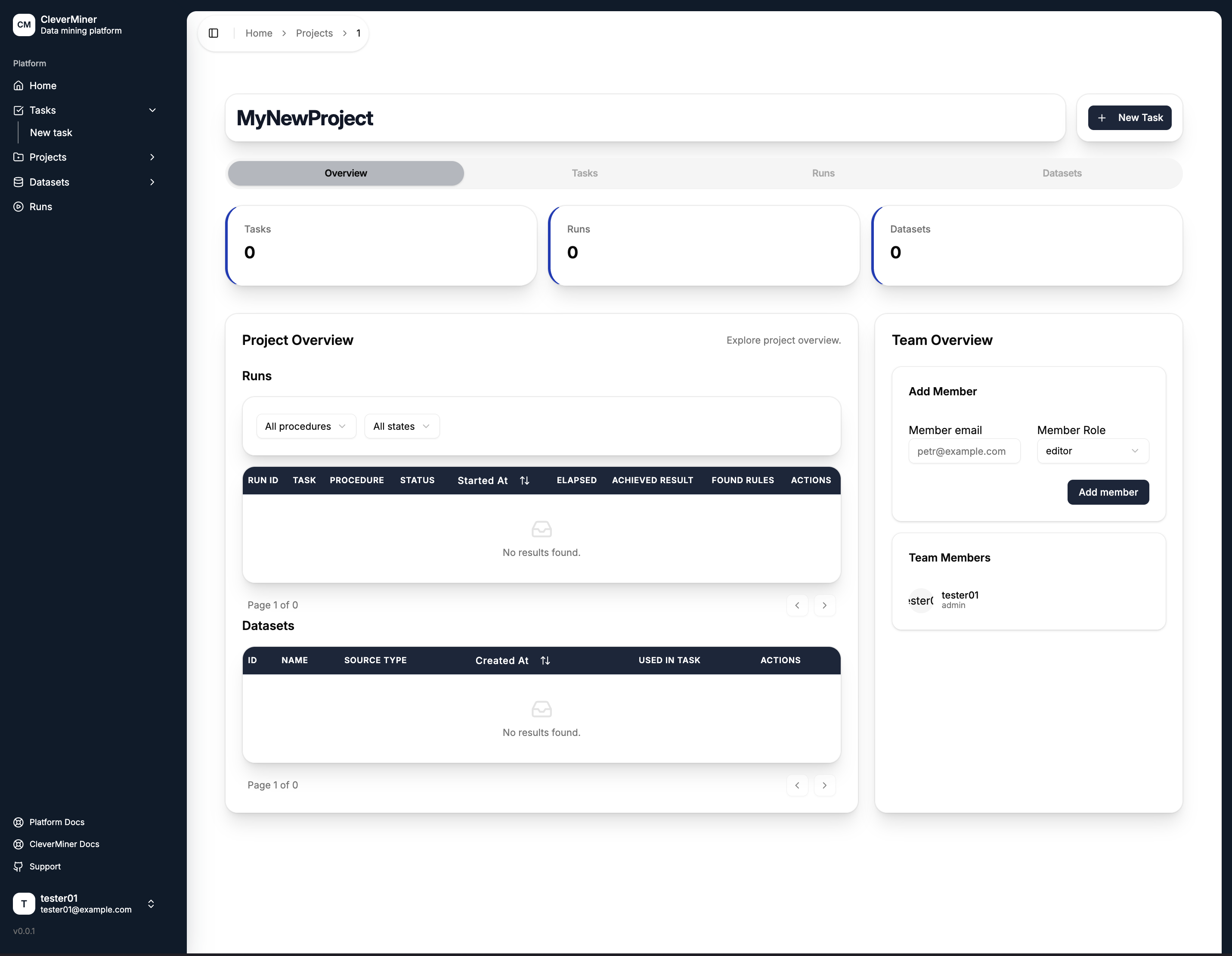Click the Datasets database icon in sidebar
This screenshot has width=1232, height=956.
(x=19, y=182)
